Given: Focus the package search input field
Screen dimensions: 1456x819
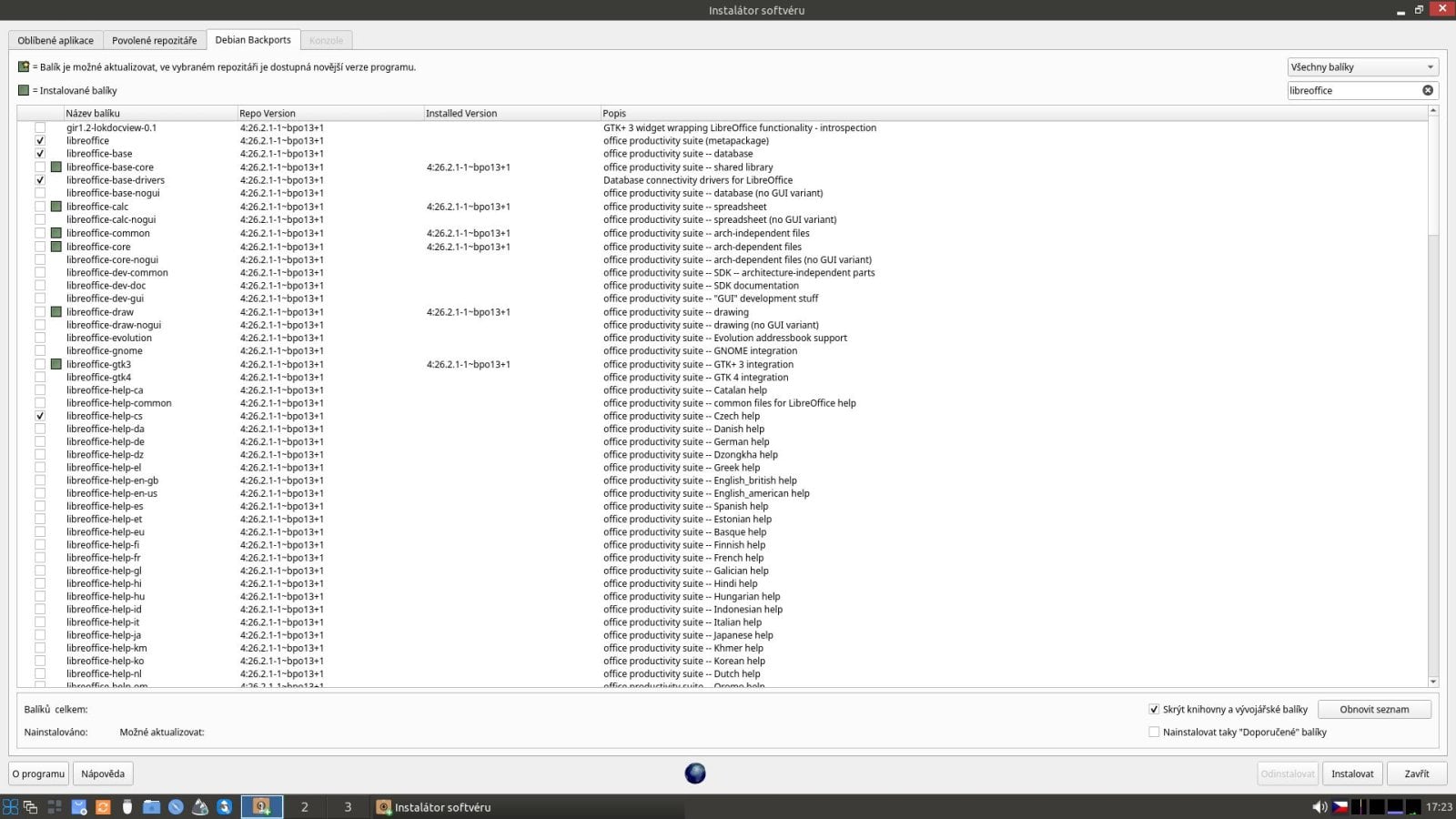Looking at the screenshot, I should coord(1354,90).
